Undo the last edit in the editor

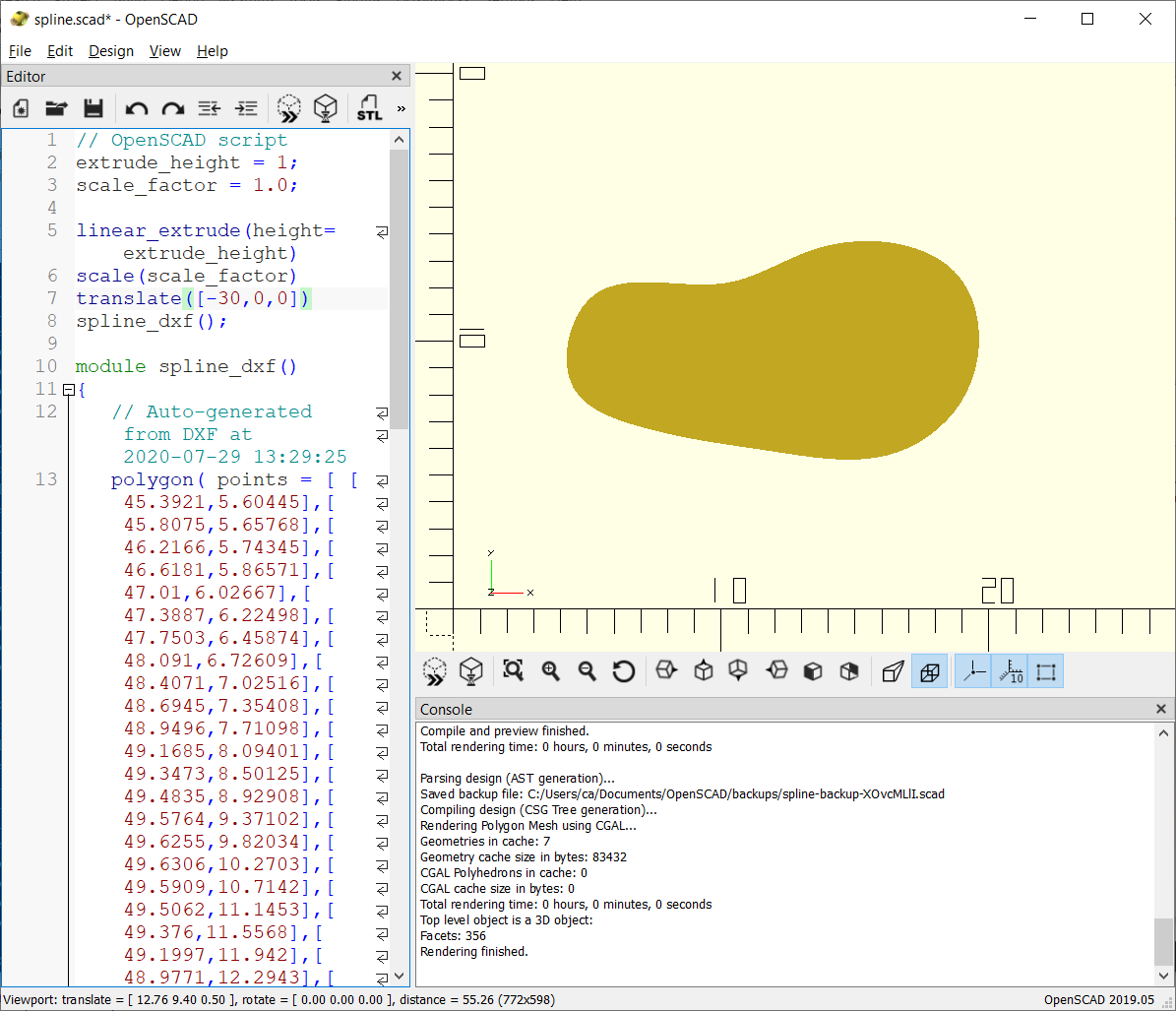point(137,108)
